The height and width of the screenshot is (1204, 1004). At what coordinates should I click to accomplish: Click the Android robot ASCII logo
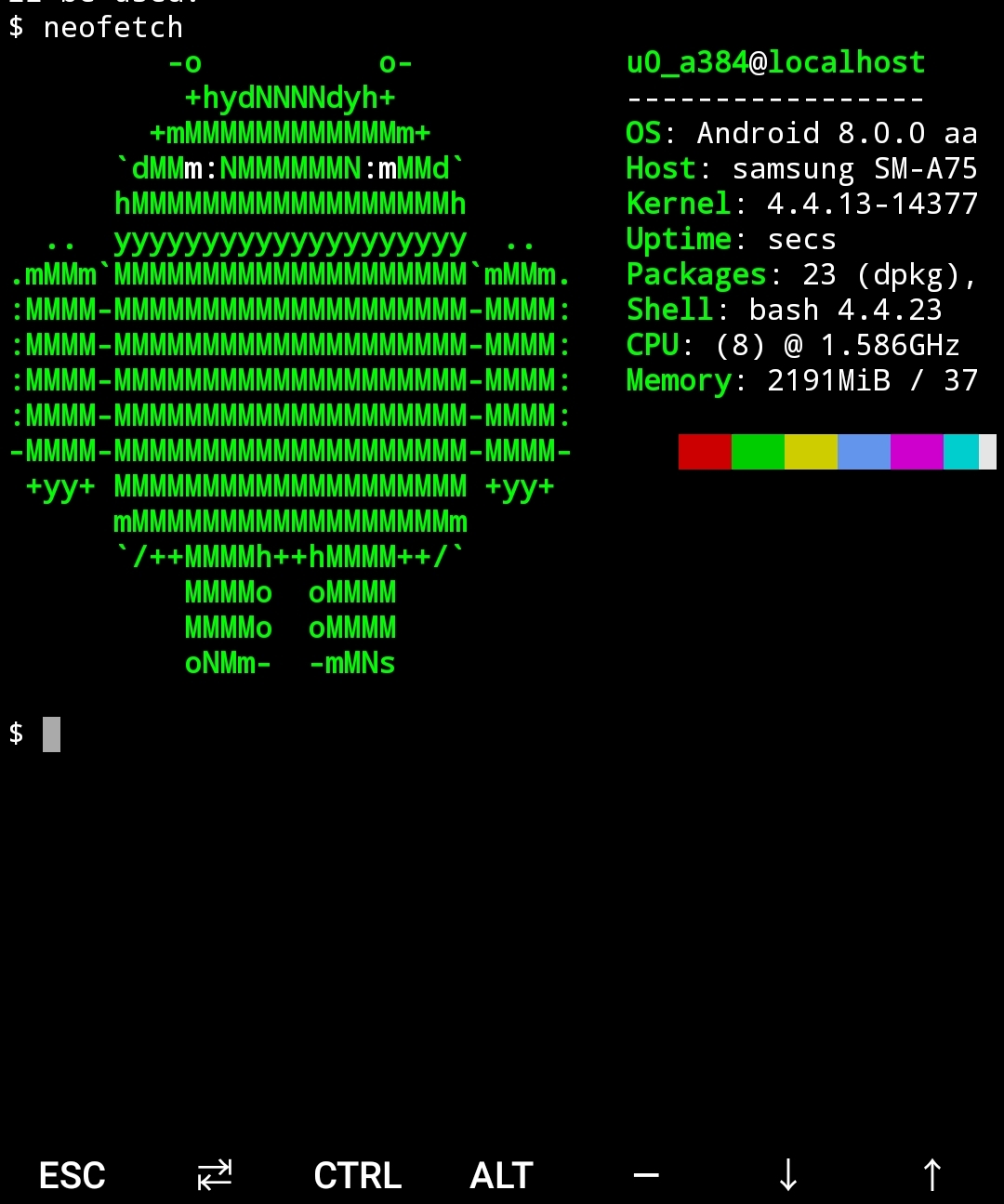[x=290, y=363]
